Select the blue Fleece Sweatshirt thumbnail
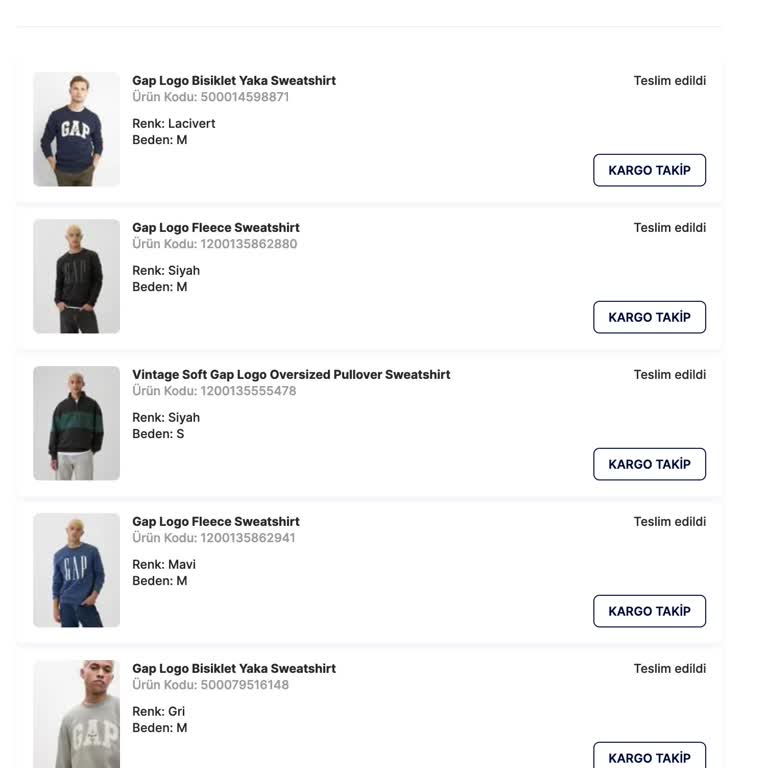Viewport: 768px width, 768px height. click(x=76, y=570)
